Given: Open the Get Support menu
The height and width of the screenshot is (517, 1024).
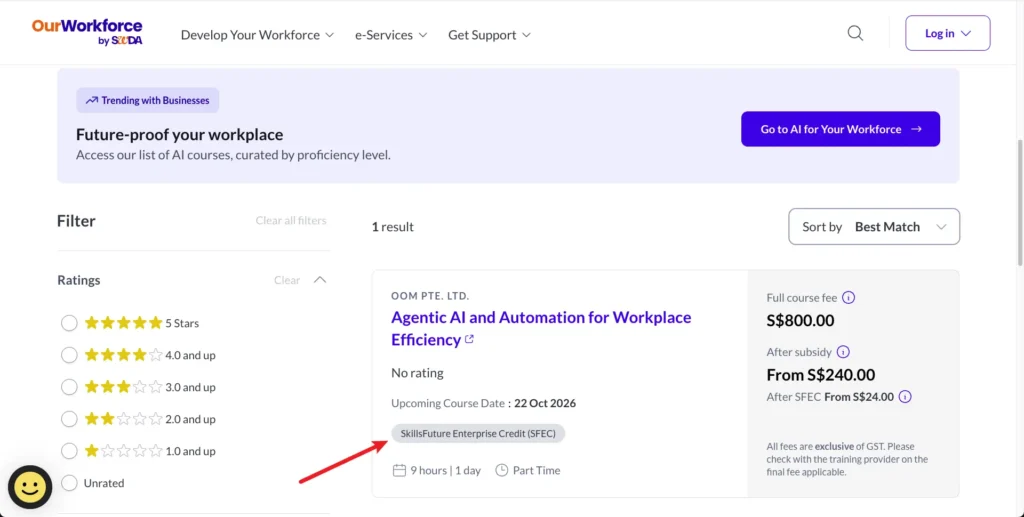Looking at the screenshot, I should [489, 35].
